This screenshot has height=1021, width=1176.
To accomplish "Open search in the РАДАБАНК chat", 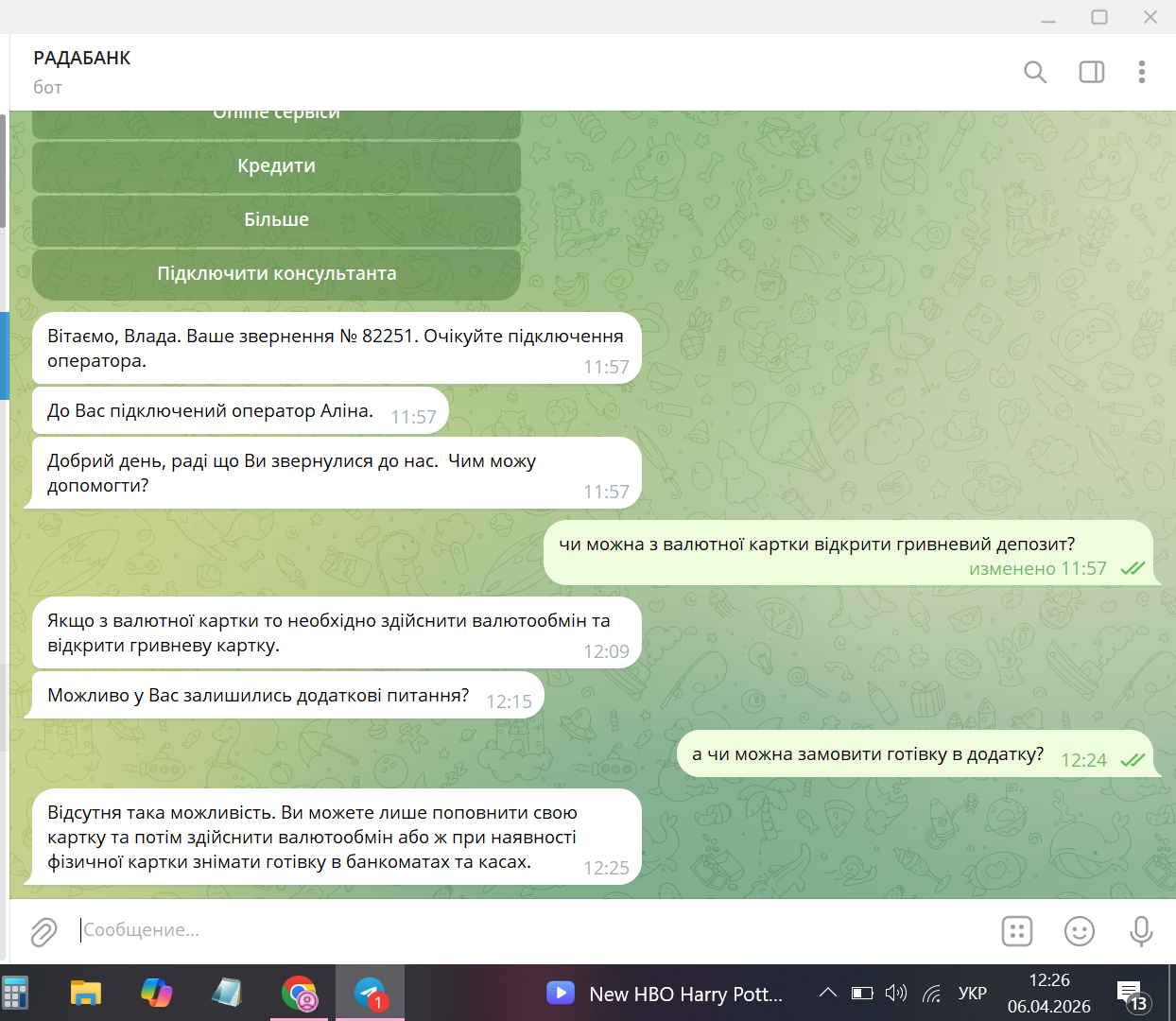I will (1035, 72).
